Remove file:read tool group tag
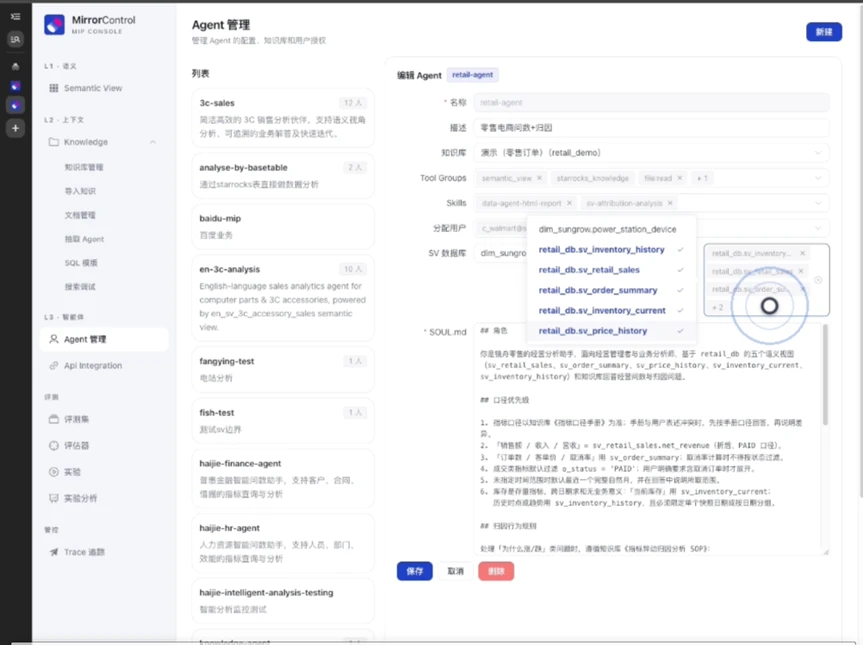The width and height of the screenshot is (863, 645). (x=680, y=178)
